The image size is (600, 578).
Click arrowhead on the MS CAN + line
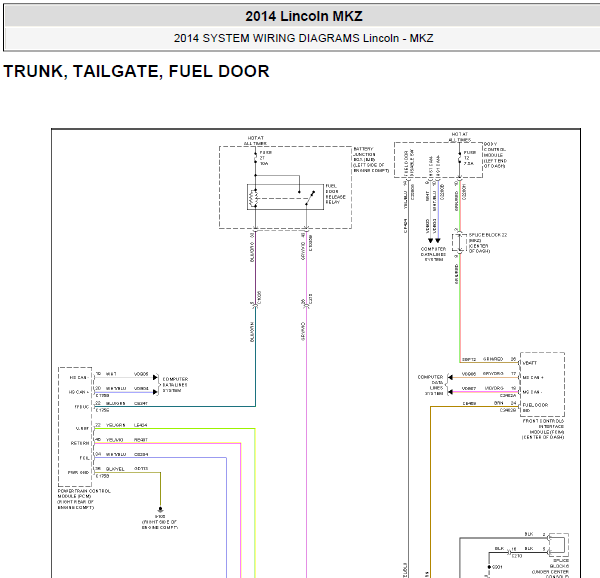(450, 378)
